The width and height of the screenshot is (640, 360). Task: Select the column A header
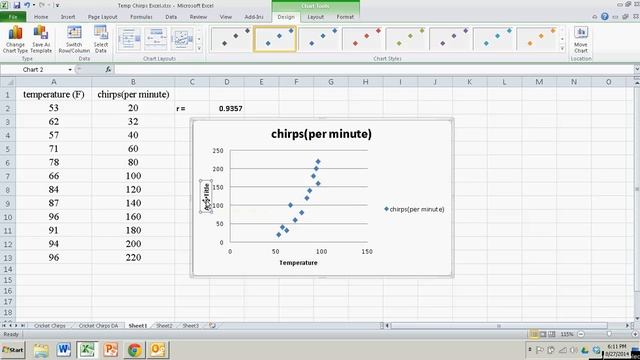pos(53,82)
